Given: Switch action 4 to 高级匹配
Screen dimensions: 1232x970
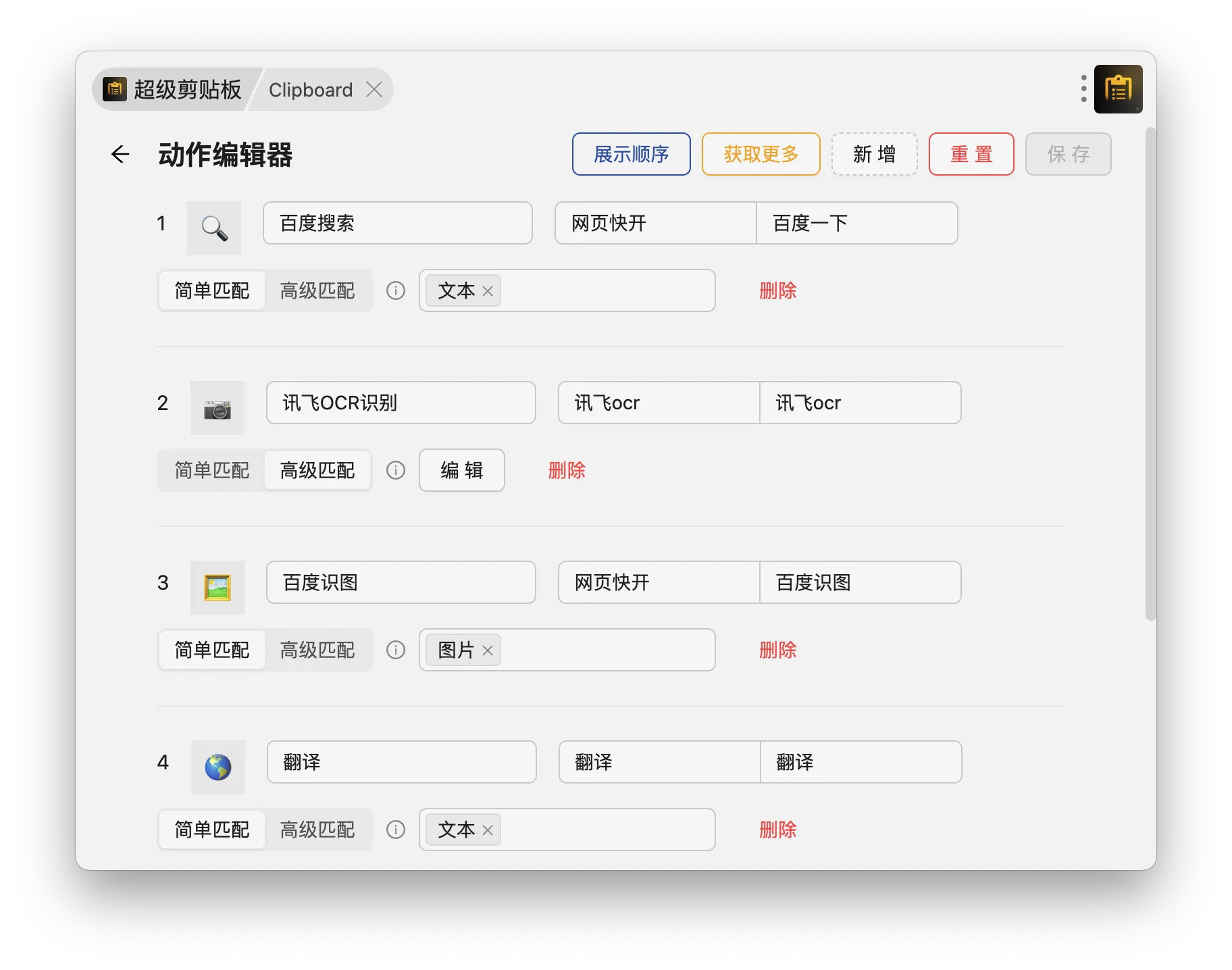Looking at the screenshot, I should point(317,829).
